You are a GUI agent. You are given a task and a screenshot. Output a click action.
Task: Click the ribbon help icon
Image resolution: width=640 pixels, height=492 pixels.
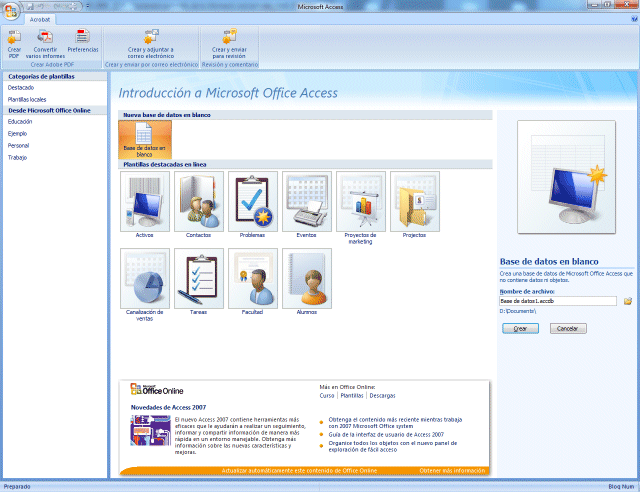coord(634,19)
